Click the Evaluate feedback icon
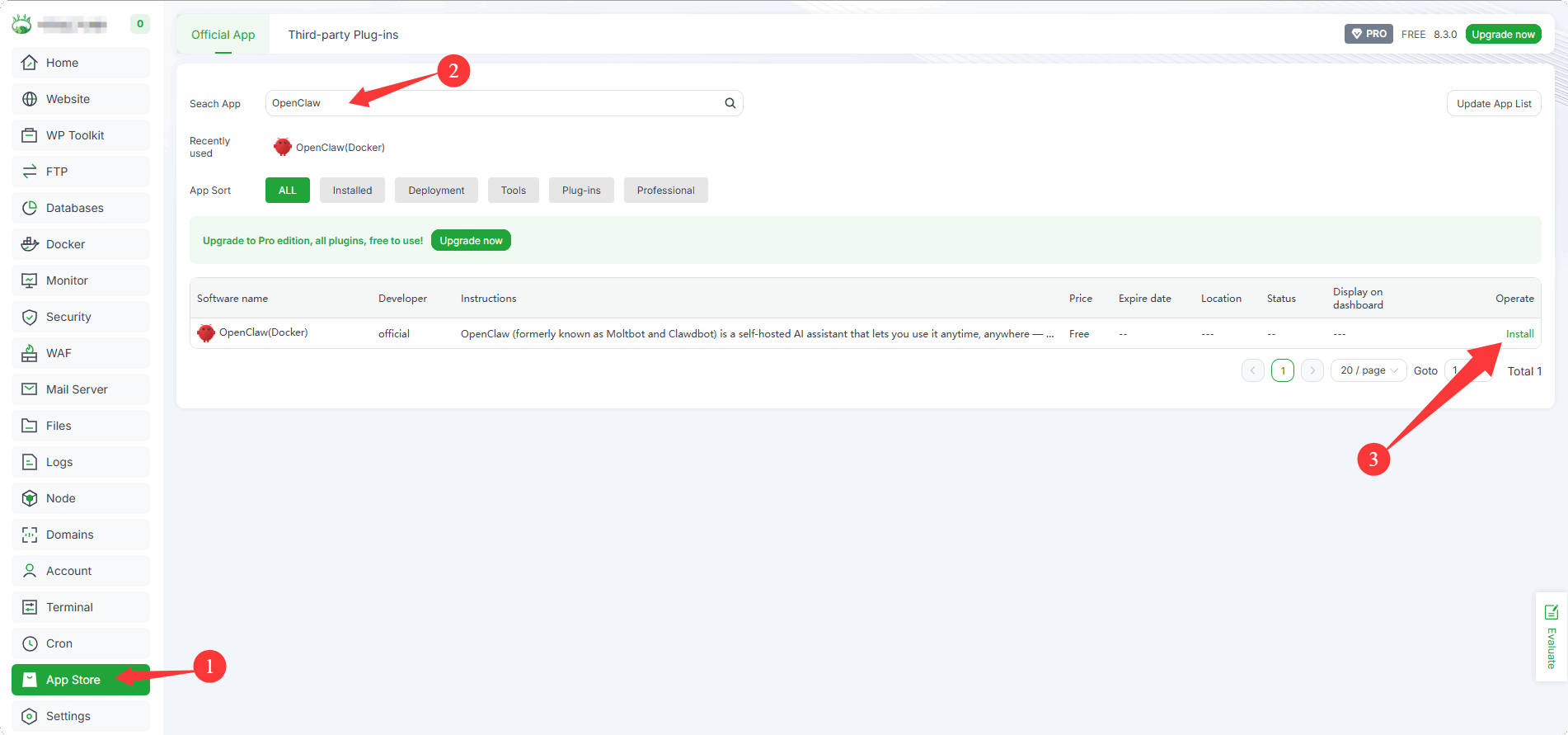Viewport: 1568px width, 735px height. click(1552, 612)
